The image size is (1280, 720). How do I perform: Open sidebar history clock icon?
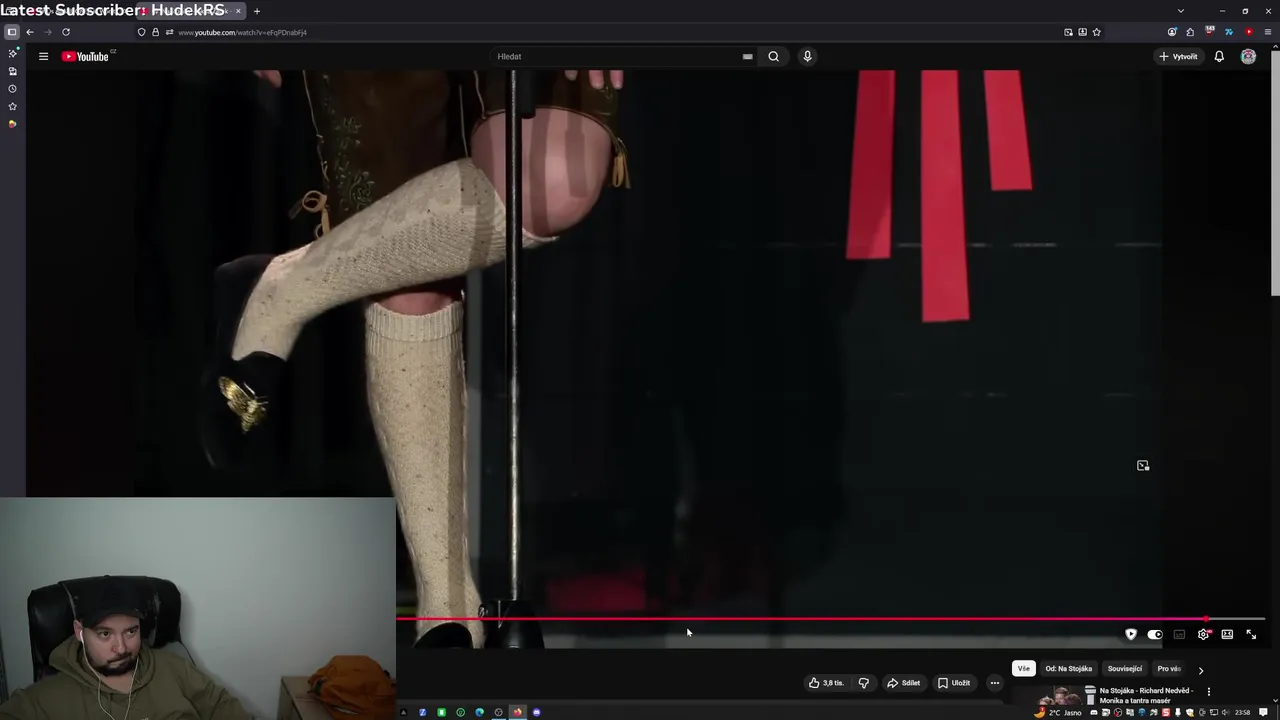click(x=12, y=89)
